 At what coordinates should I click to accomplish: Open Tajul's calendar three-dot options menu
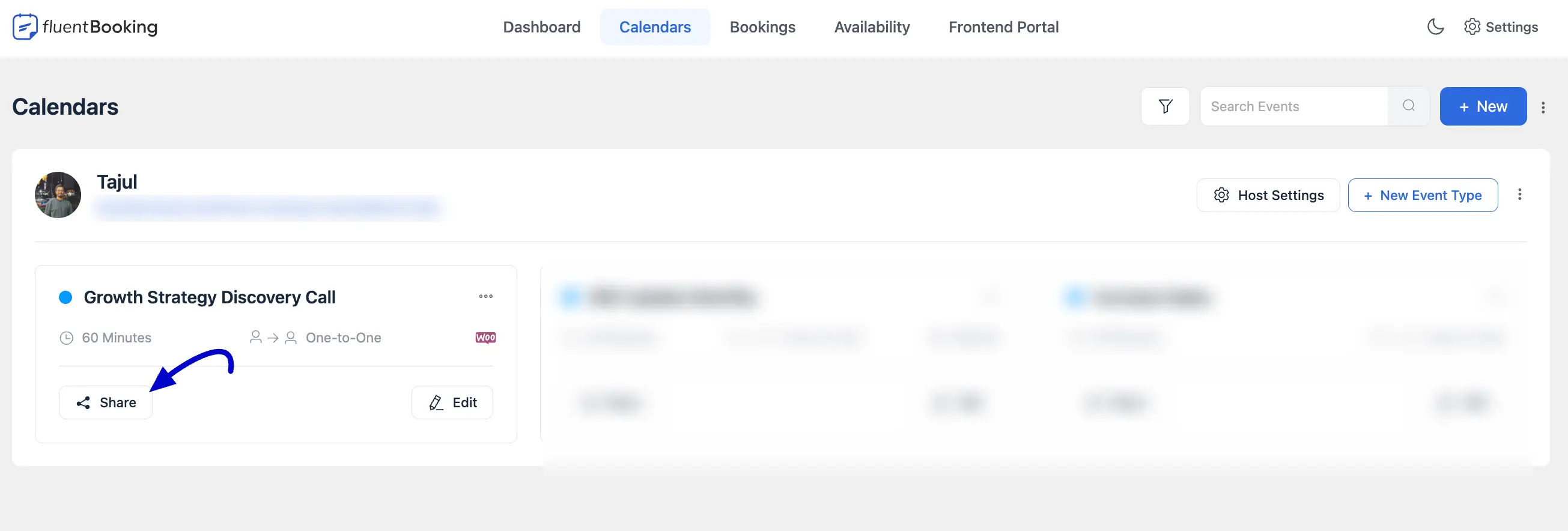tap(1519, 194)
